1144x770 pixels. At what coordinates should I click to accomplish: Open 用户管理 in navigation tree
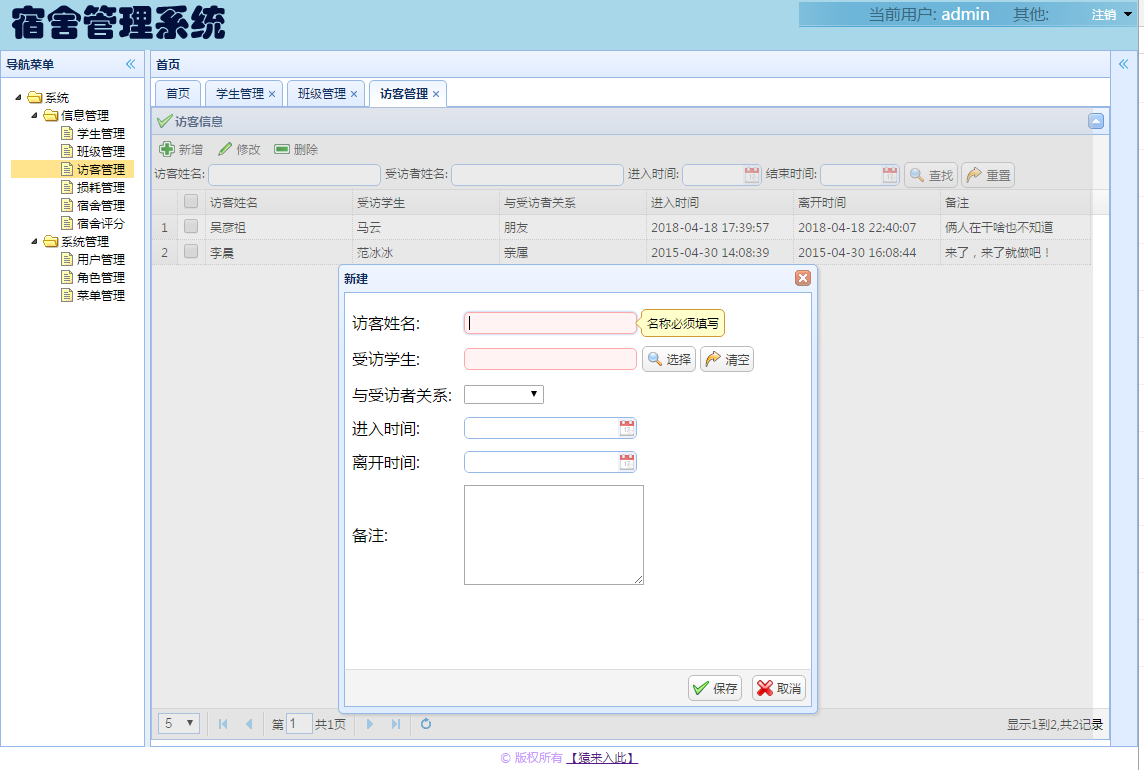pyautogui.click(x=101, y=259)
